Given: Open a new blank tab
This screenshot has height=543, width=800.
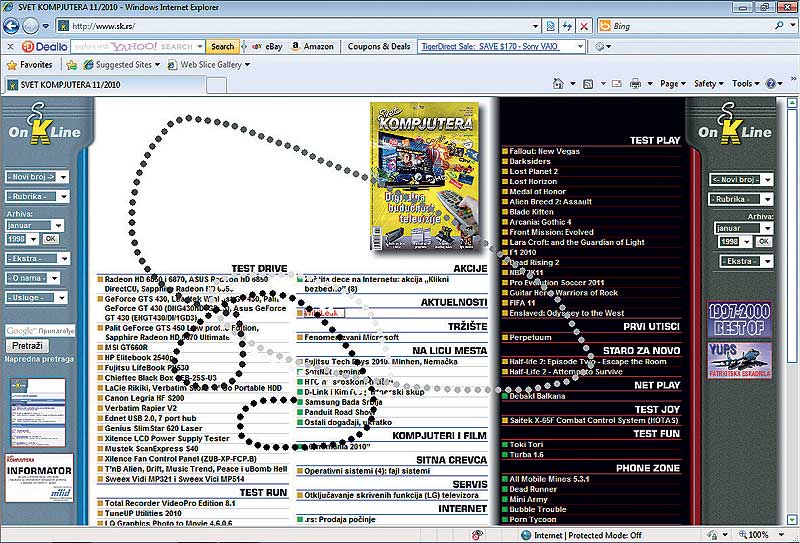Looking at the screenshot, I should (216, 85).
